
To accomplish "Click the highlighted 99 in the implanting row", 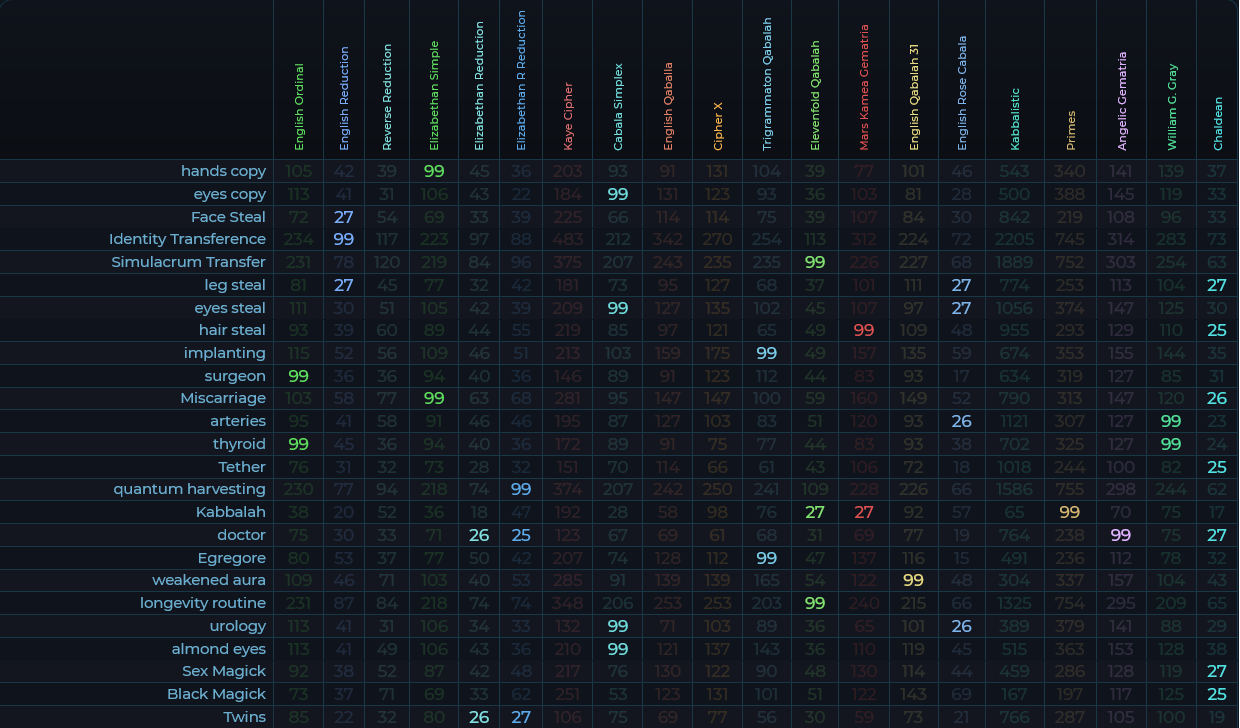I will 767,353.
